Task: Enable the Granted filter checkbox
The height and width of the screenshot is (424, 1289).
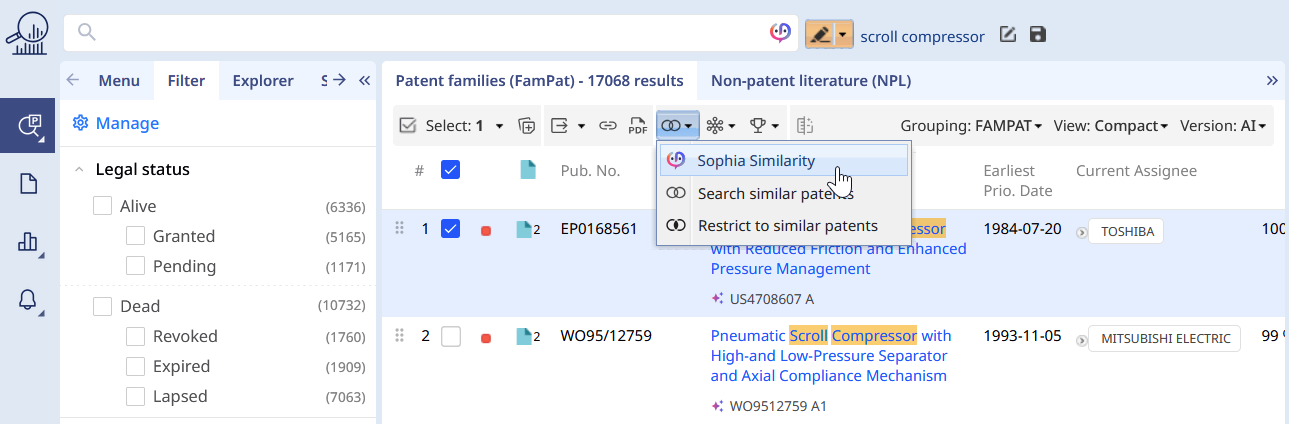Action: [135, 236]
